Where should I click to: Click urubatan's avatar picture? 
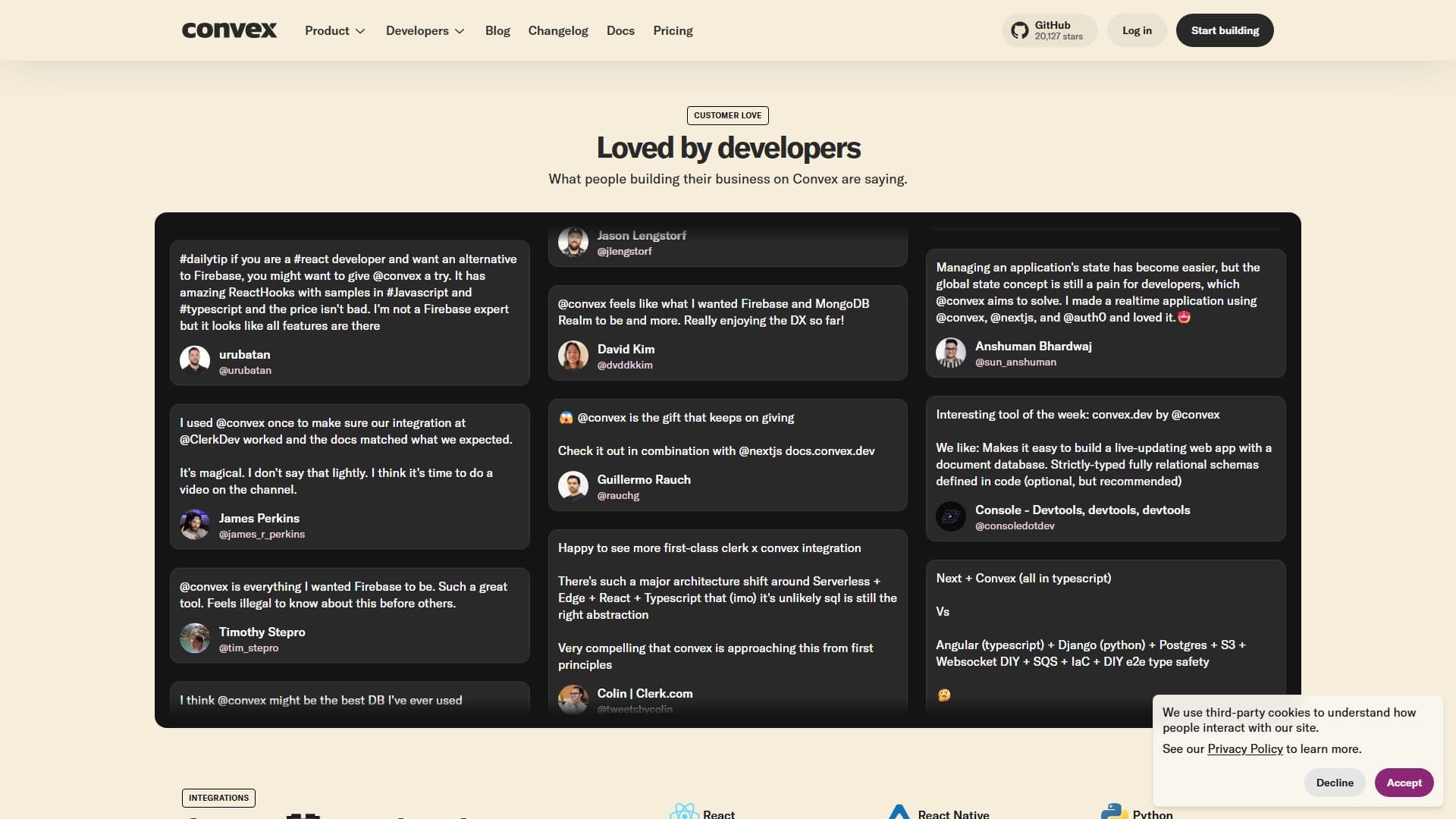pyautogui.click(x=195, y=361)
